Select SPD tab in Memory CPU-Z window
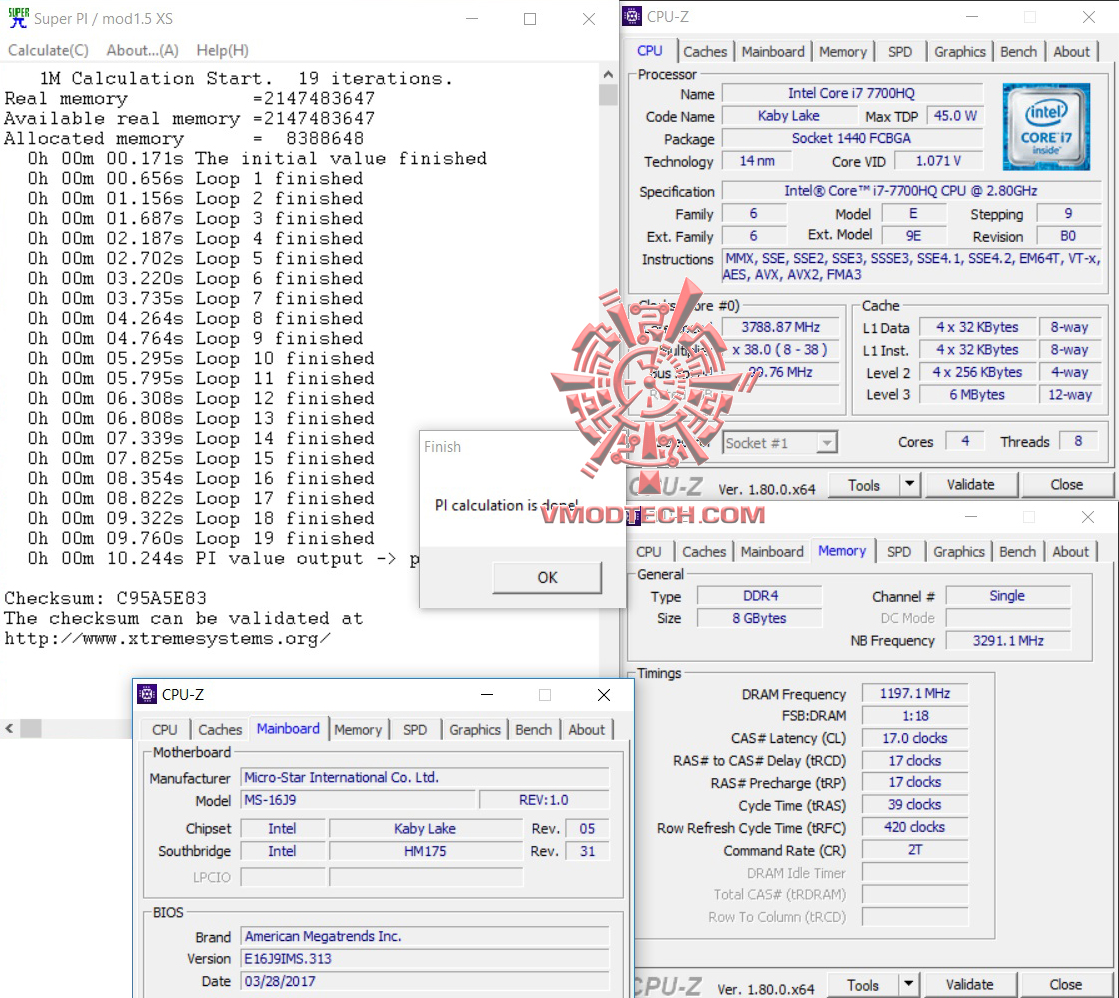Screen dimensions: 1119x998 coord(898,552)
